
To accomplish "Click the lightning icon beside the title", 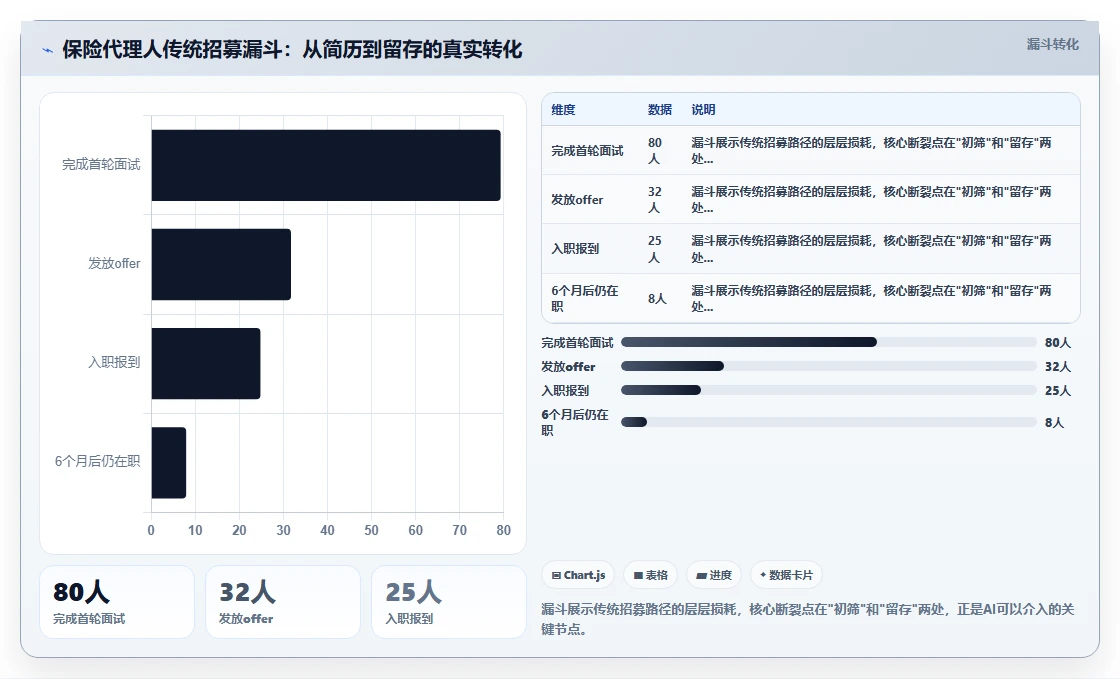I will [48, 50].
